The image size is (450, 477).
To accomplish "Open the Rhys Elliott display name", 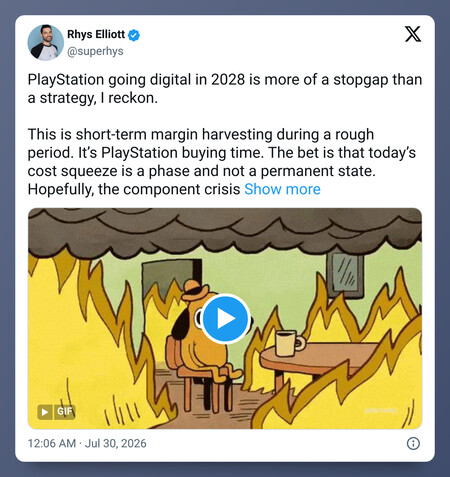I will click(96, 34).
